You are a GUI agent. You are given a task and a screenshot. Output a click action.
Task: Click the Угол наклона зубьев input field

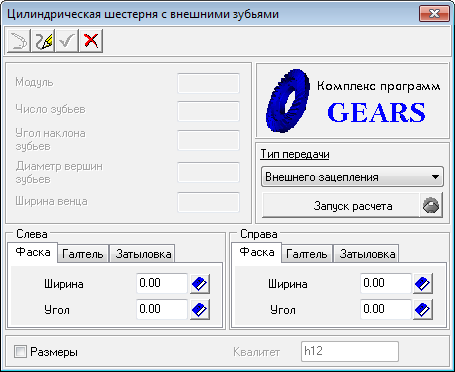click(x=208, y=140)
